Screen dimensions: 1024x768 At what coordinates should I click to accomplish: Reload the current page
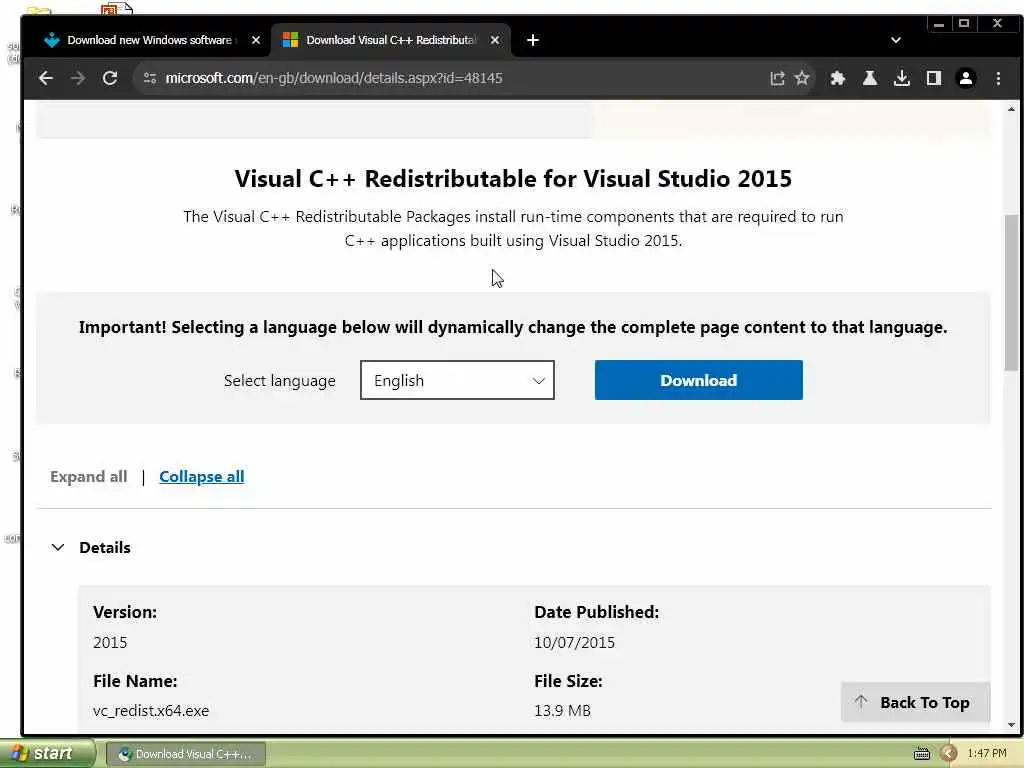coord(110,78)
